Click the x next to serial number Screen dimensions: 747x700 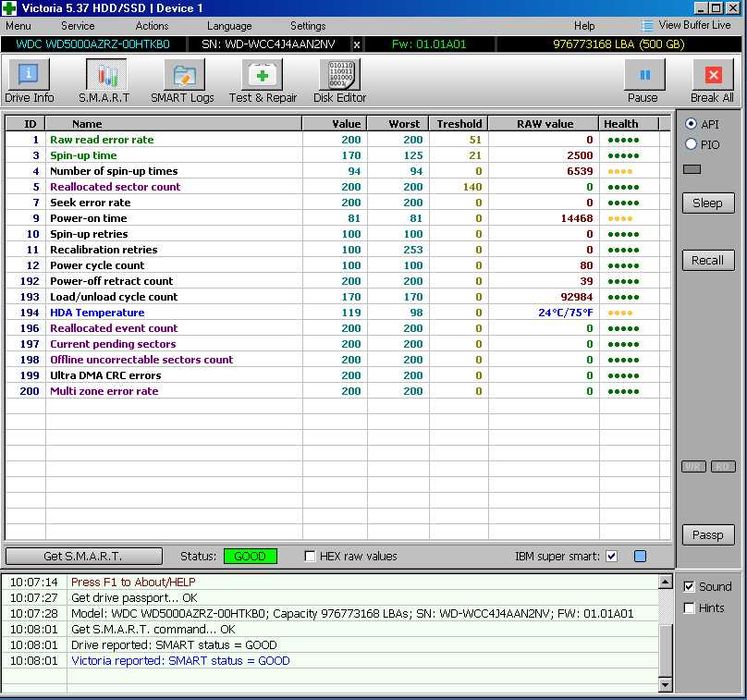tap(356, 45)
